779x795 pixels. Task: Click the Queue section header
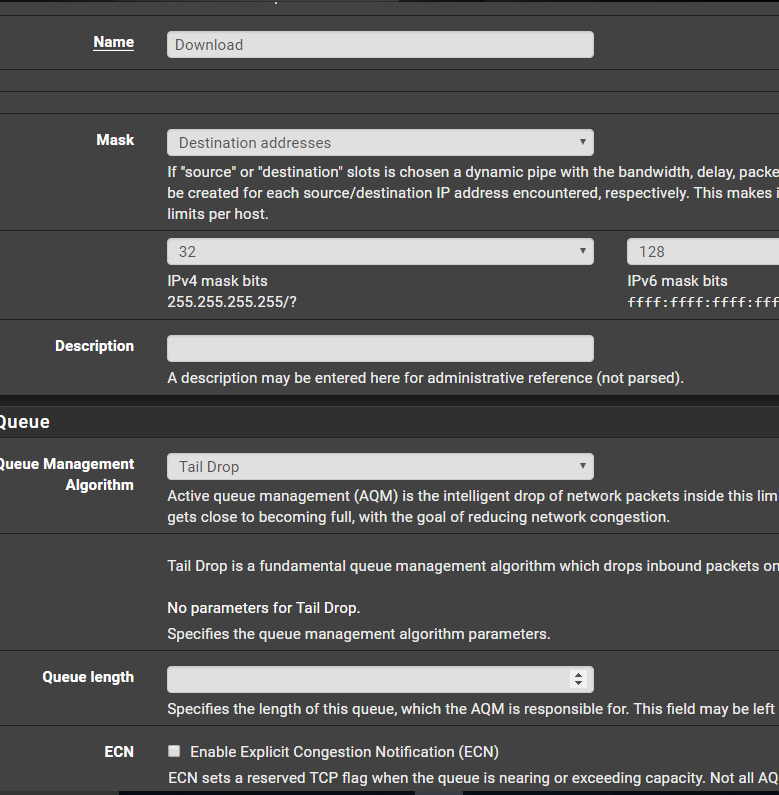[x=25, y=422]
